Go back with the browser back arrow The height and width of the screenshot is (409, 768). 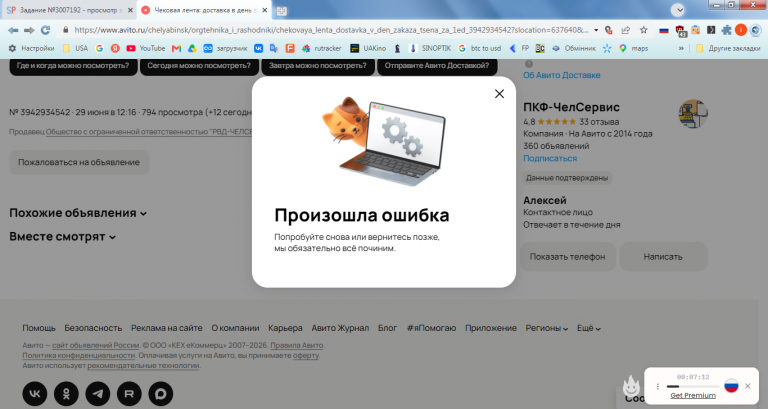(x=13, y=30)
